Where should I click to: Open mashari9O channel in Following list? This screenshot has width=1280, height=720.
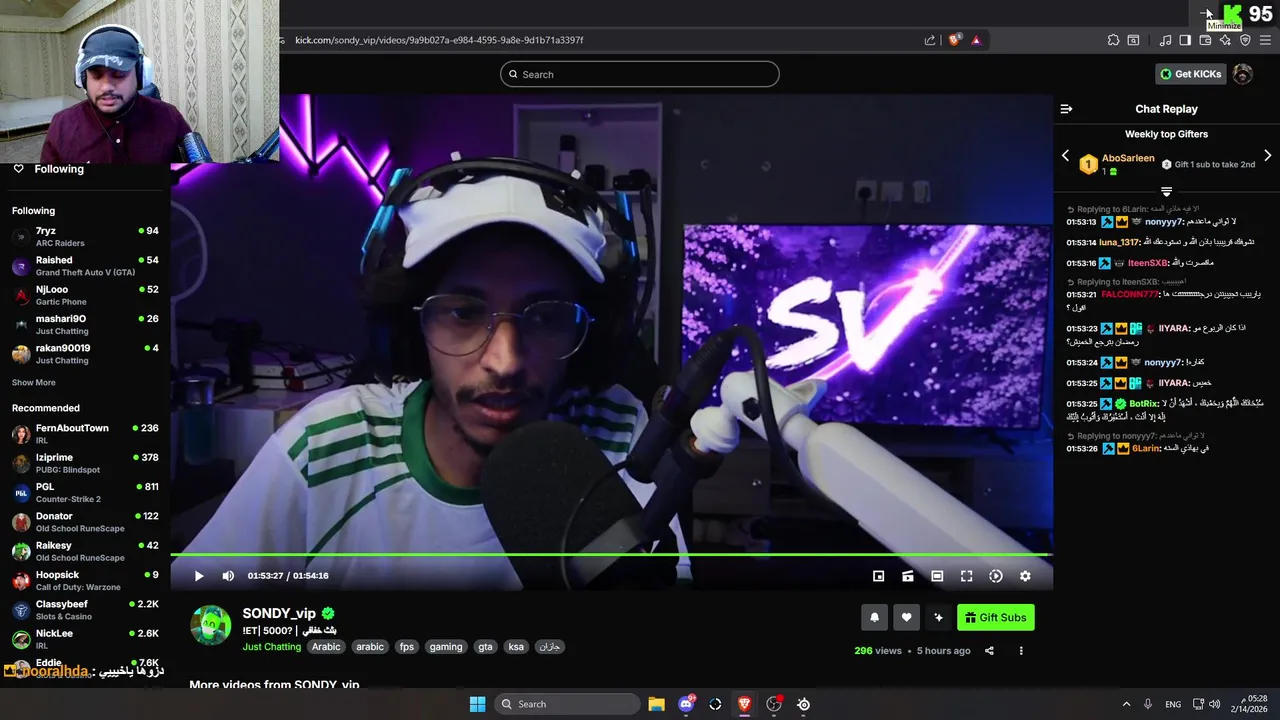pos(85,324)
